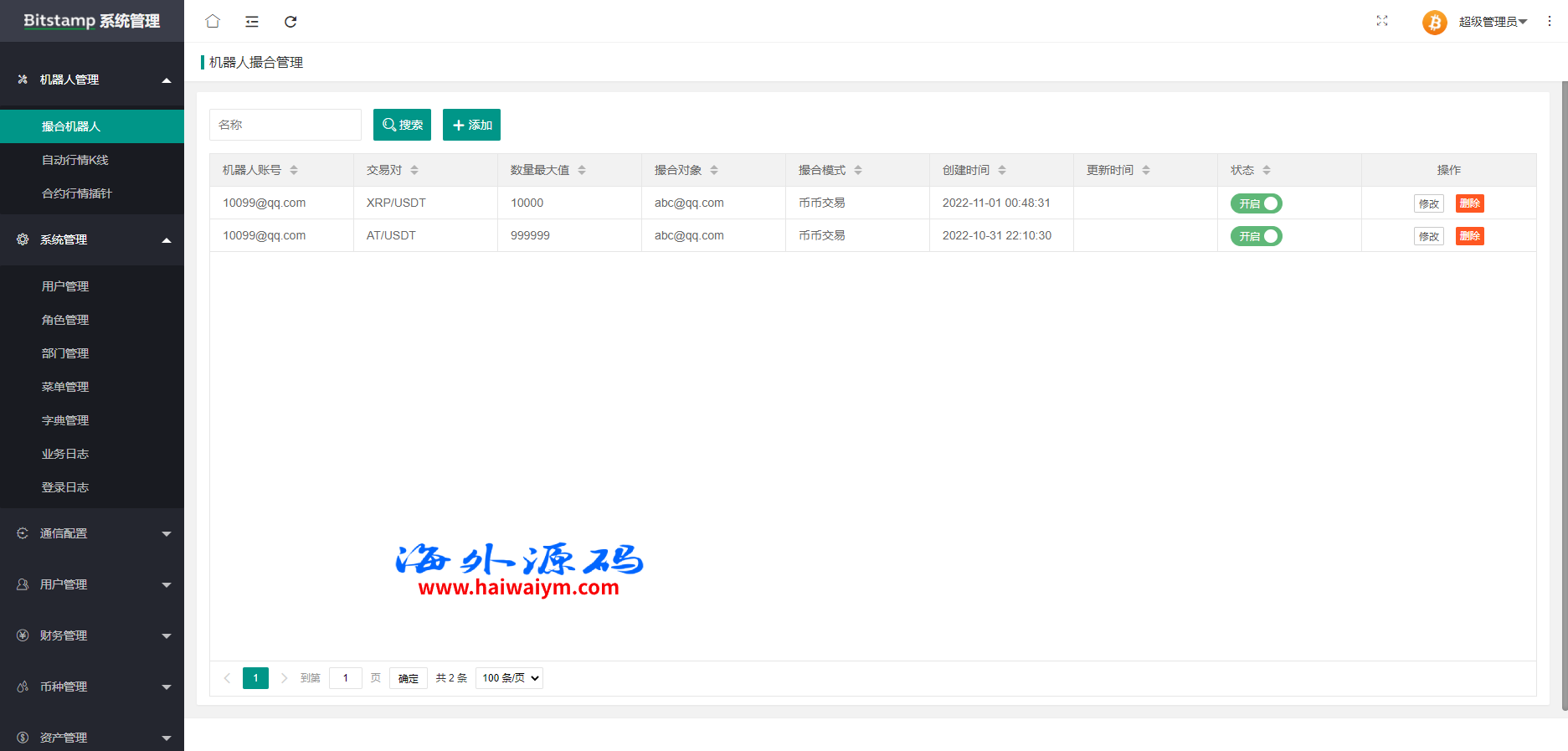Viewport: 1568px width, 751px height.
Task: Click the fullscreen toggle icon
Action: point(1382,21)
